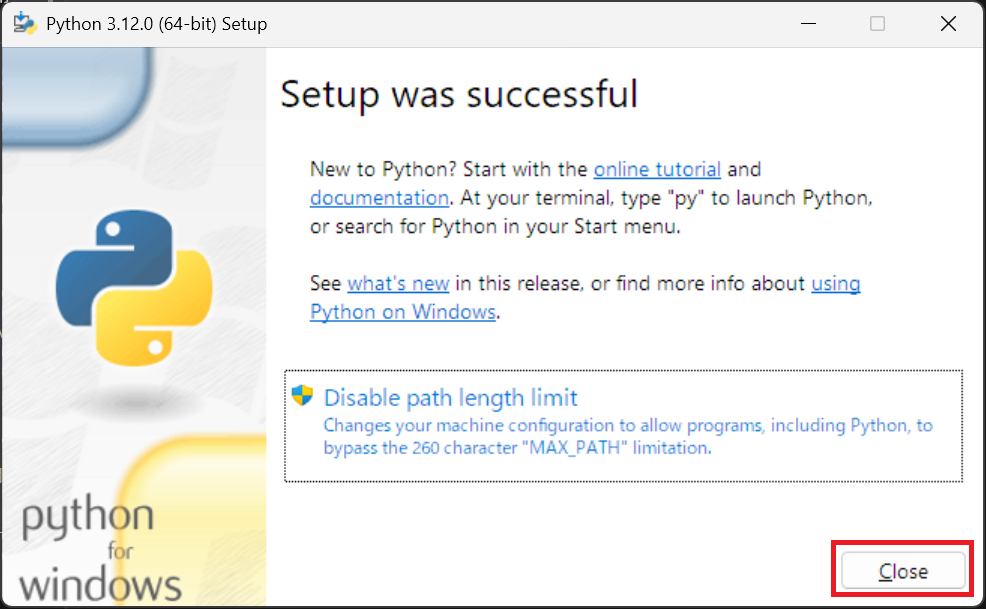Open "using Python on Windows" link
986x609 pixels.
(x=585, y=298)
